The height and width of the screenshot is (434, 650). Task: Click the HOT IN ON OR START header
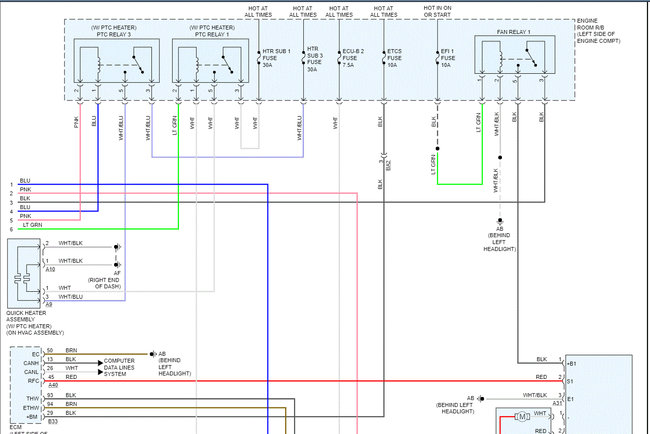click(x=437, y=11)
